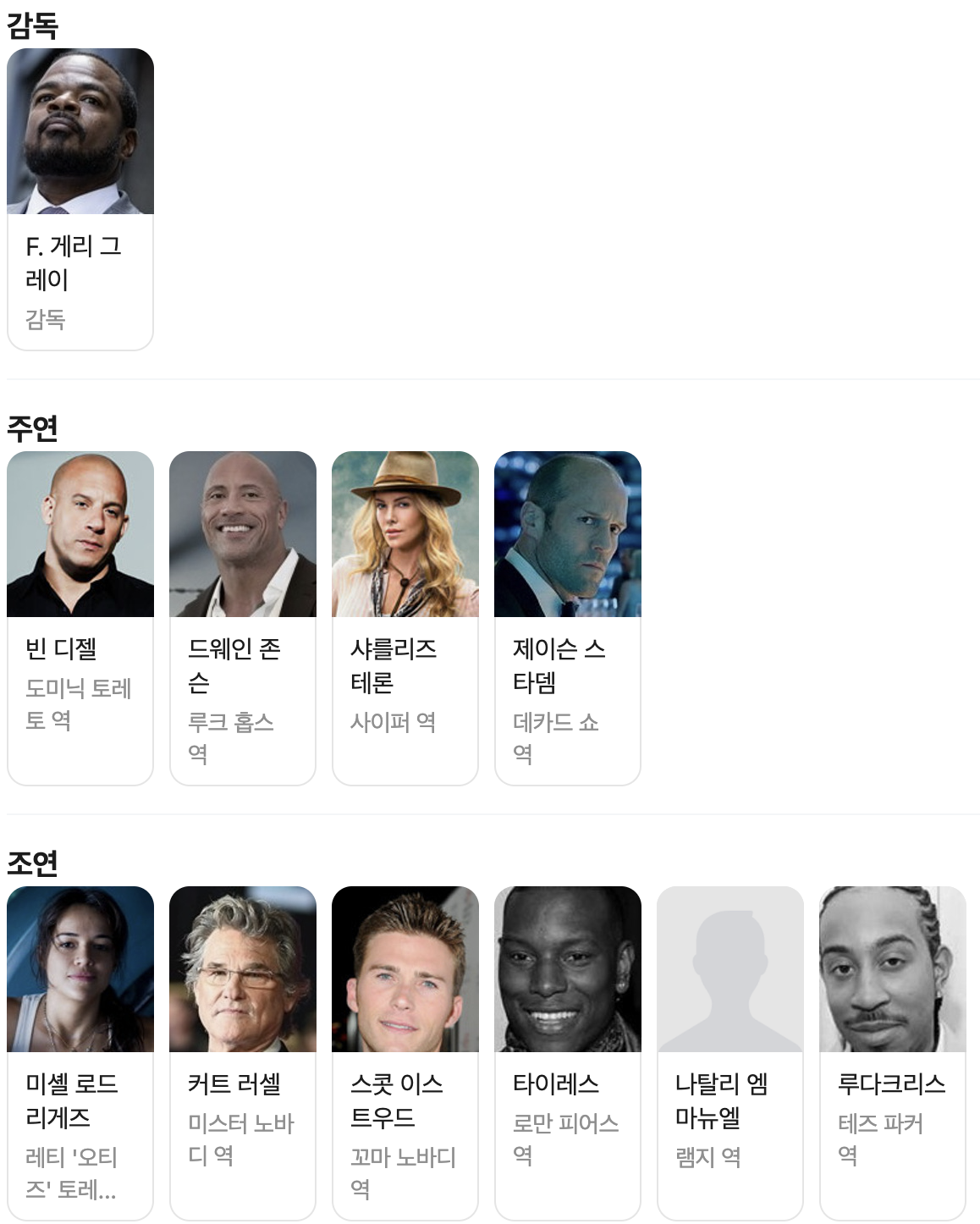Select the 드웨인 존슨 photo
Screen dimensions: 980x1224
click(243, 534)
